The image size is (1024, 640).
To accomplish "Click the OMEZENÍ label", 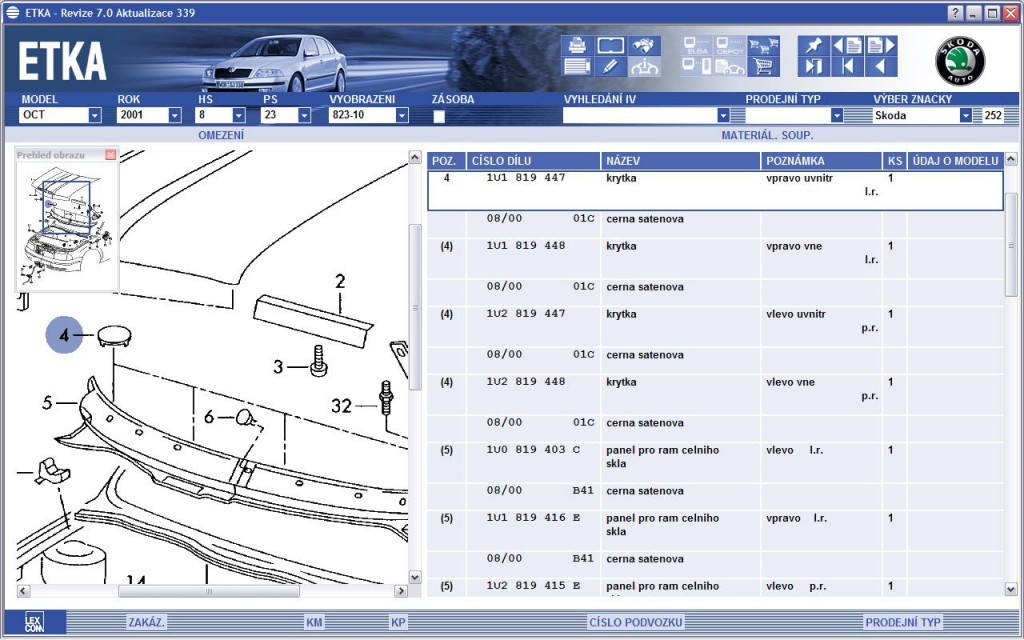I will coord(221,135).
